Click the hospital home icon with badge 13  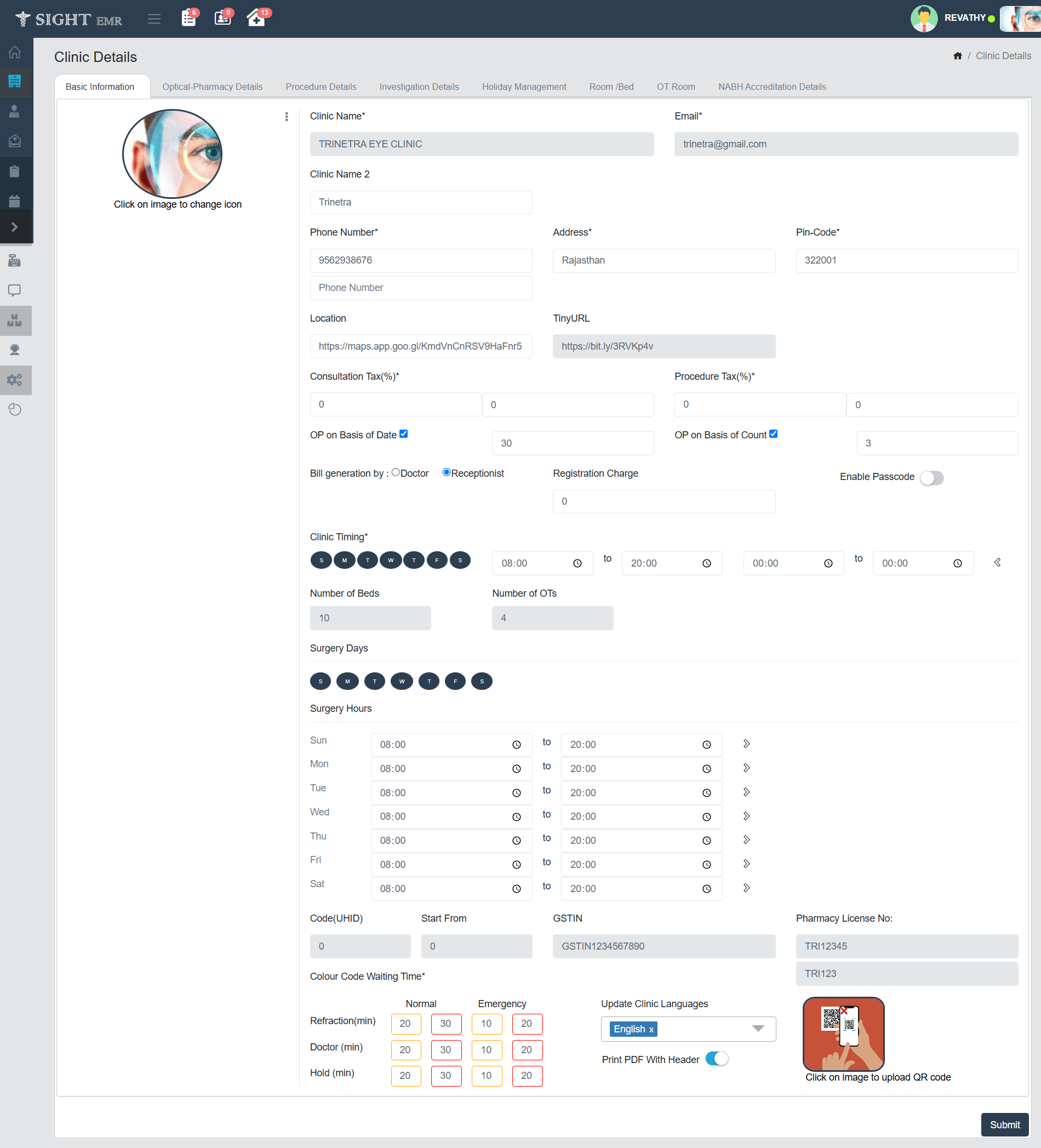[256, 18]
